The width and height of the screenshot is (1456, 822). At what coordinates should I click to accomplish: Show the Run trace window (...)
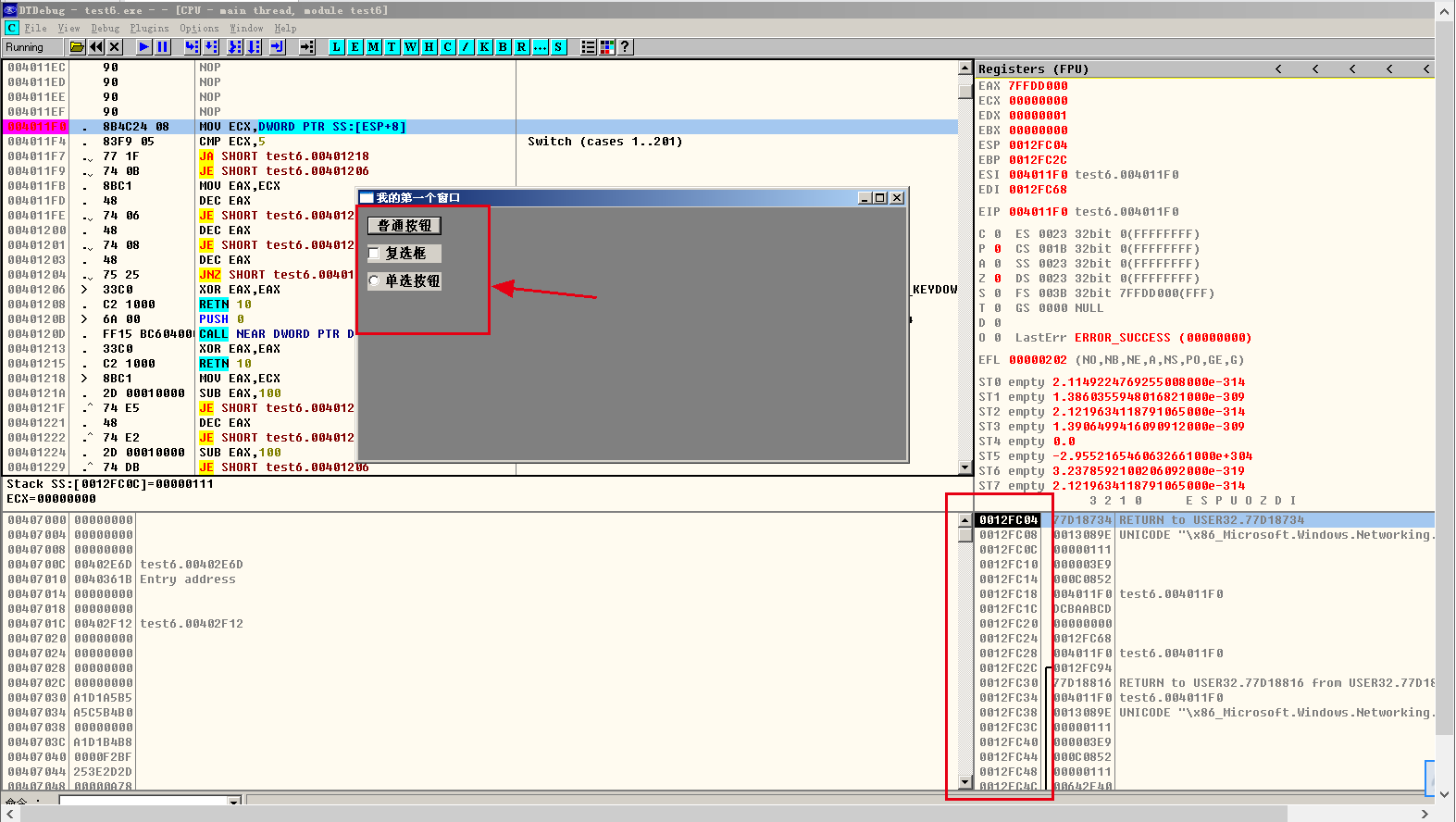541,47
